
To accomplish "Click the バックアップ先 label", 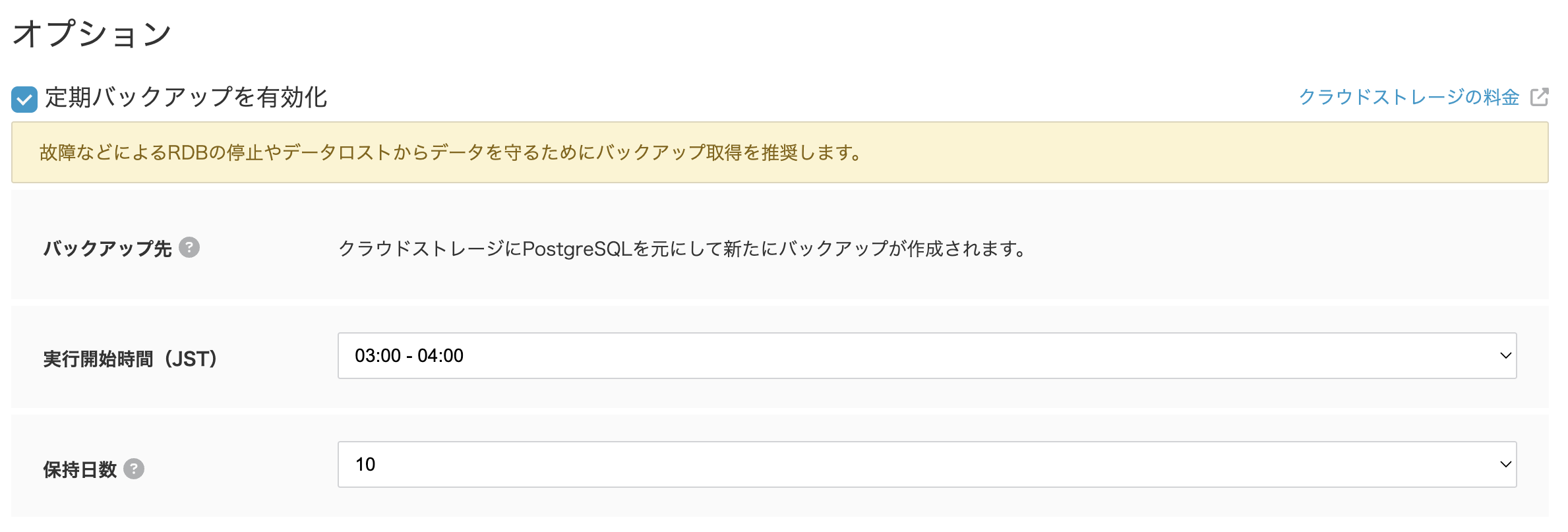I will (107, 249).
